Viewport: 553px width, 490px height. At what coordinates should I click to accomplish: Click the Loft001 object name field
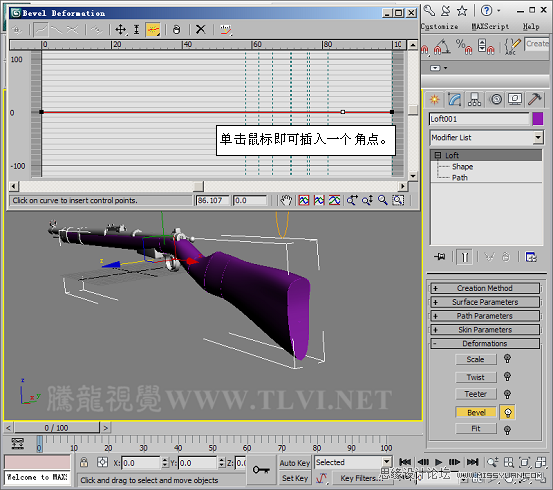pos(479,119)
